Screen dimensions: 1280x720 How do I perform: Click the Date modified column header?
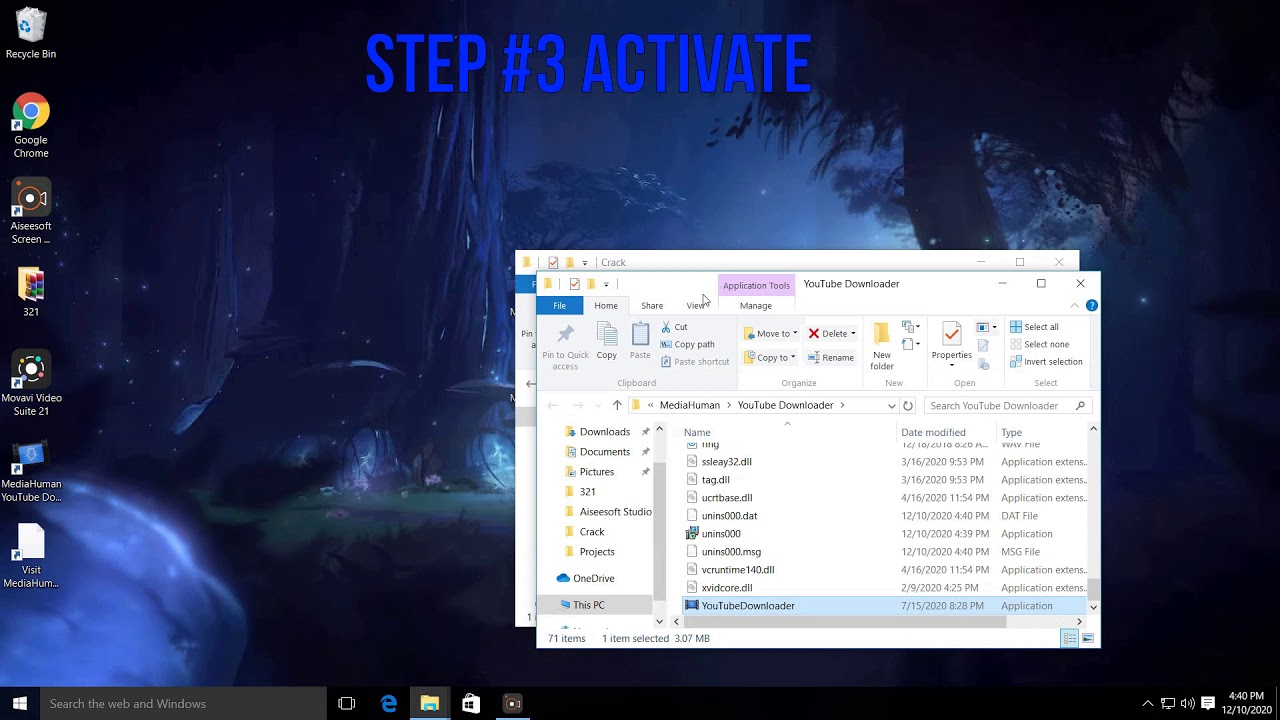pyautogui.click(x=933, y=433)
